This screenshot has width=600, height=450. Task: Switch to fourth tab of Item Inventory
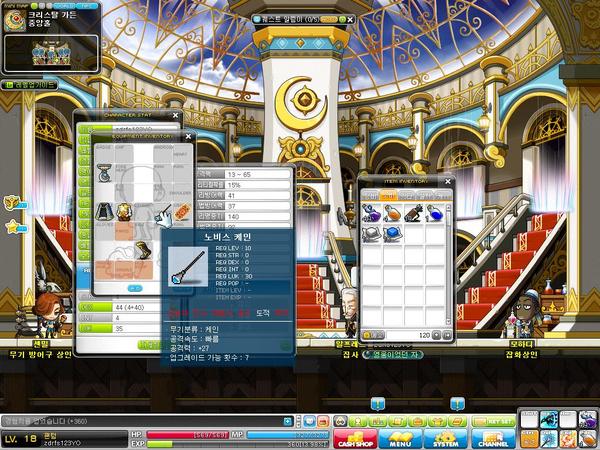point(425,195)
